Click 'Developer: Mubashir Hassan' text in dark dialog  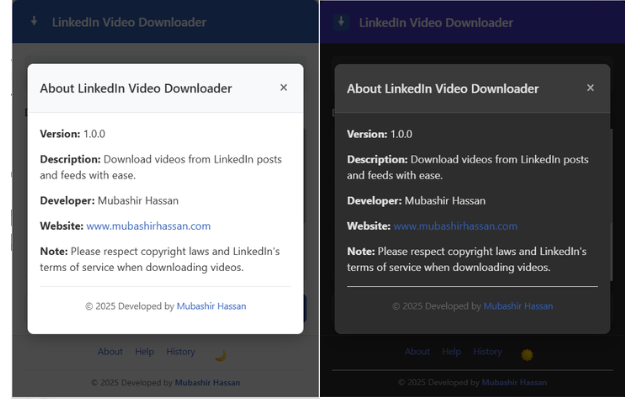pyautogui.click(x=416, y=200)
